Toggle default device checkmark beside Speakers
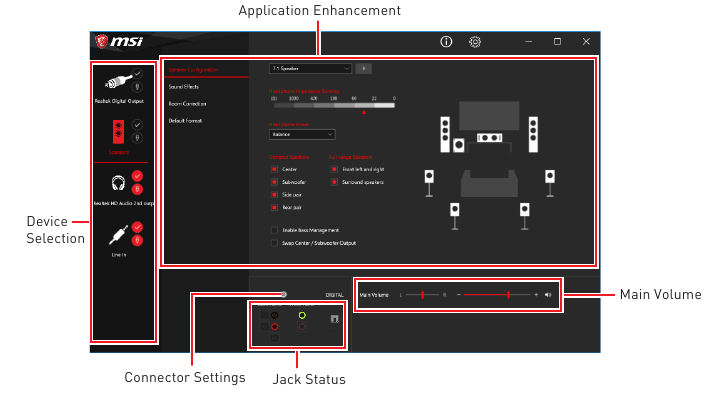Screen dimensions: 718x393 click(137, 125)
